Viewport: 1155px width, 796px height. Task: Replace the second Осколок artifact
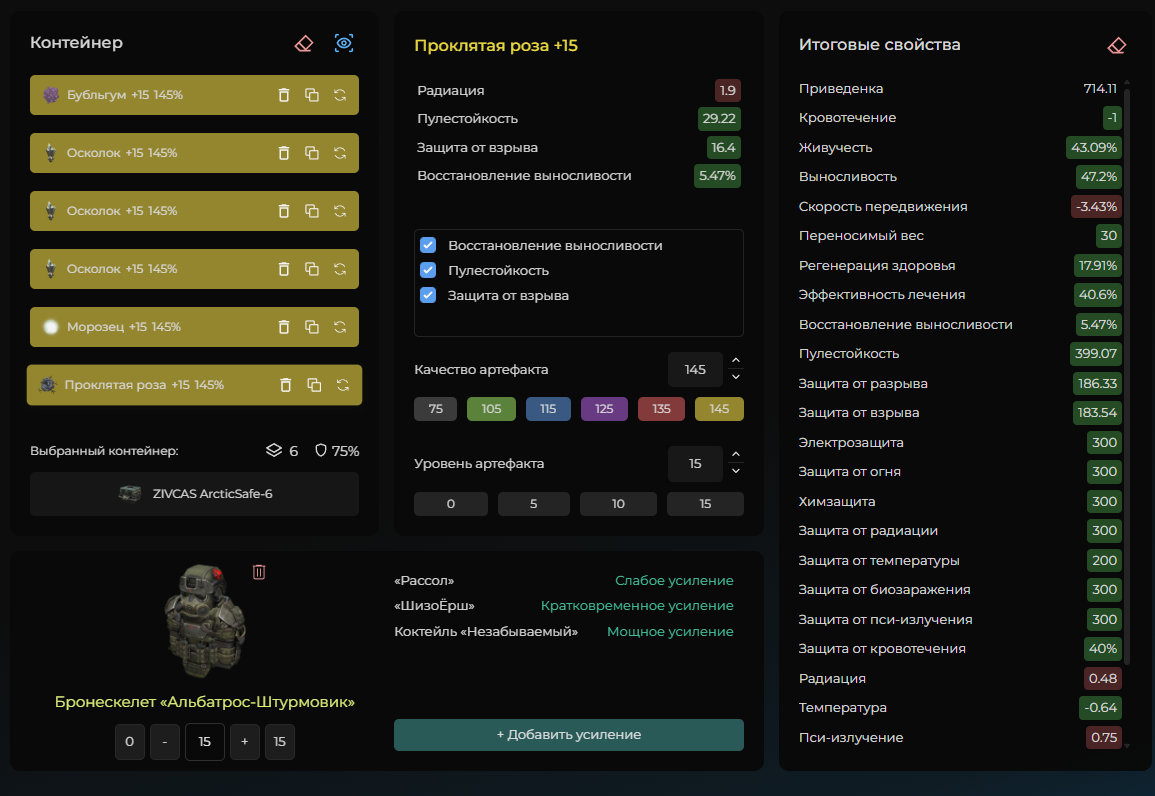point(340,211)
